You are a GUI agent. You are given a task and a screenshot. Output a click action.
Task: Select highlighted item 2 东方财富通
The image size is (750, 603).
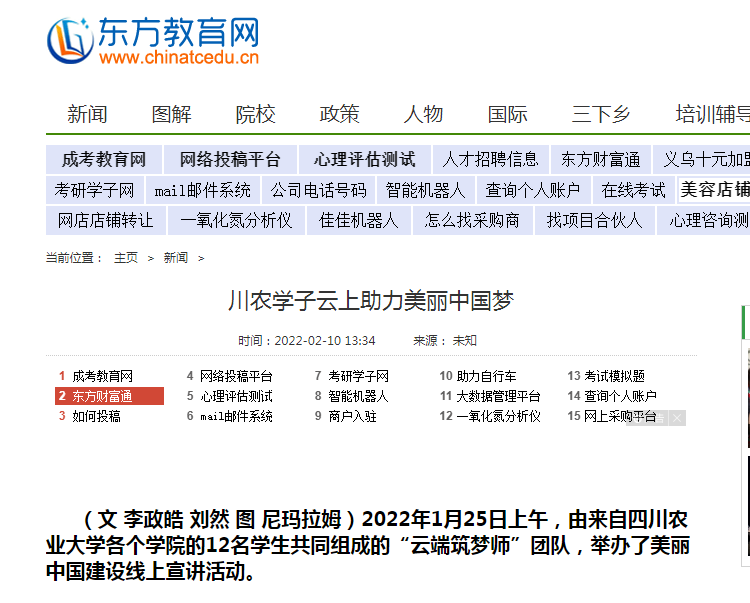click(102, 396)
